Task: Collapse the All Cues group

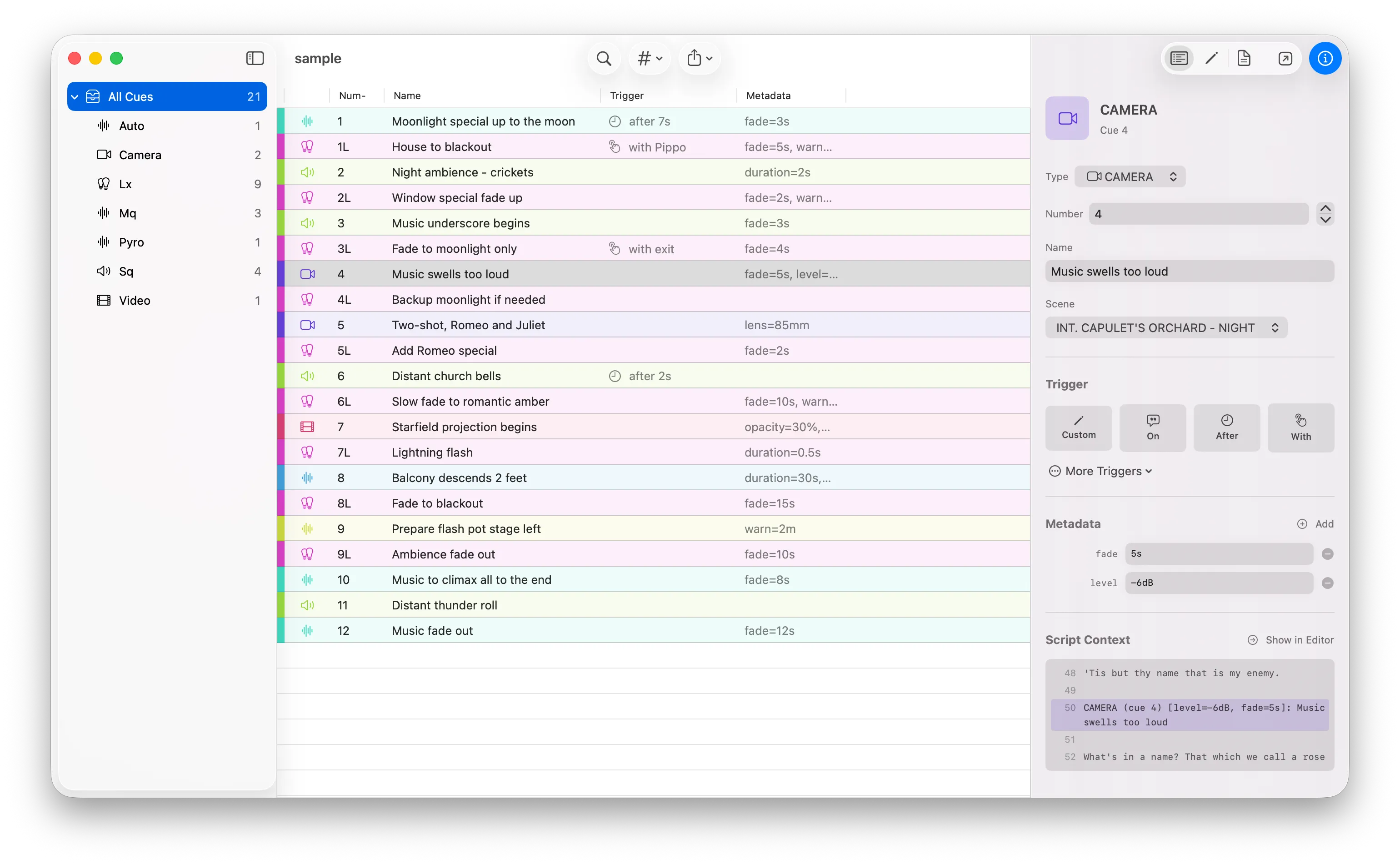Action: coord(74,97)
